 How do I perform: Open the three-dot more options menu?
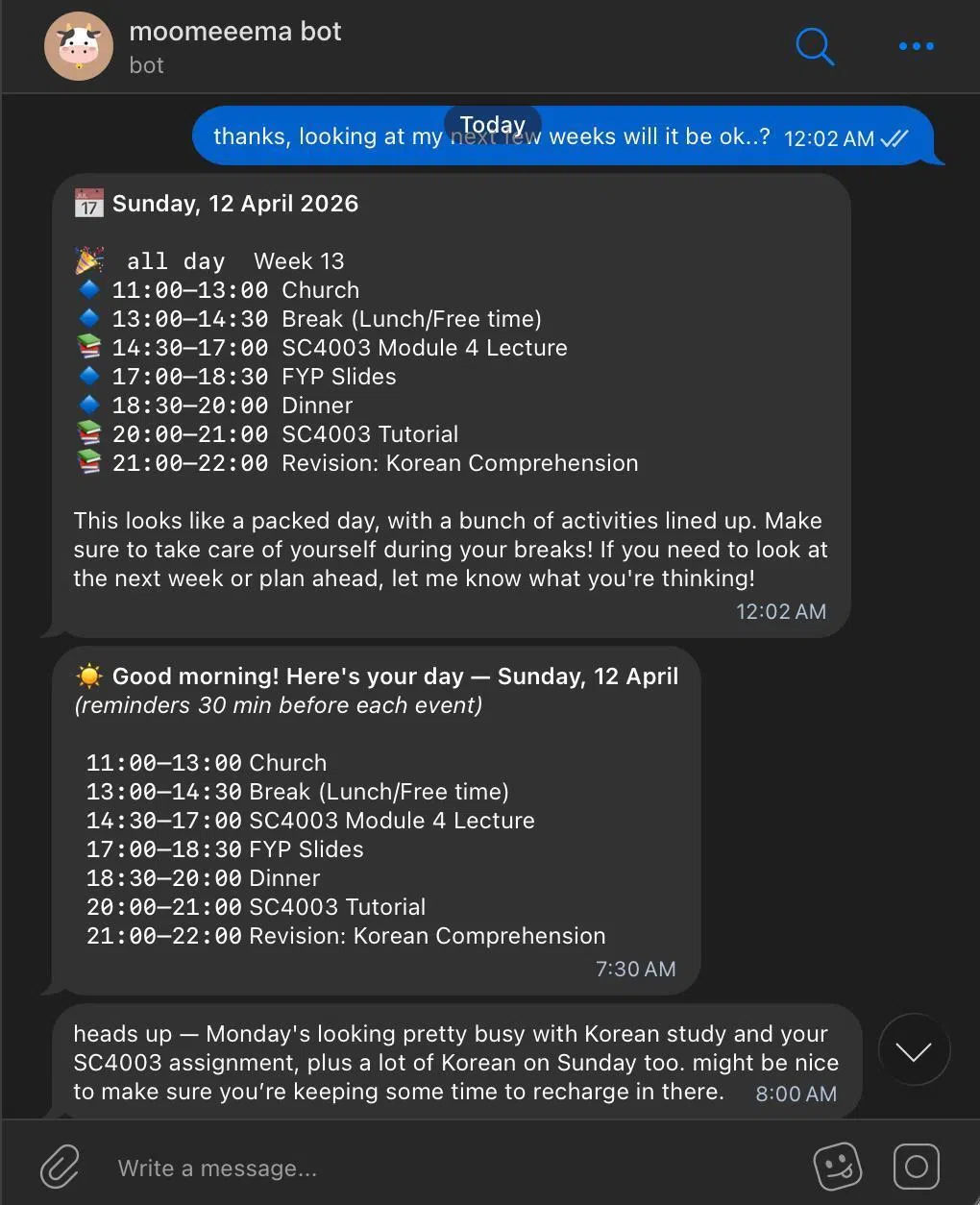916,46
